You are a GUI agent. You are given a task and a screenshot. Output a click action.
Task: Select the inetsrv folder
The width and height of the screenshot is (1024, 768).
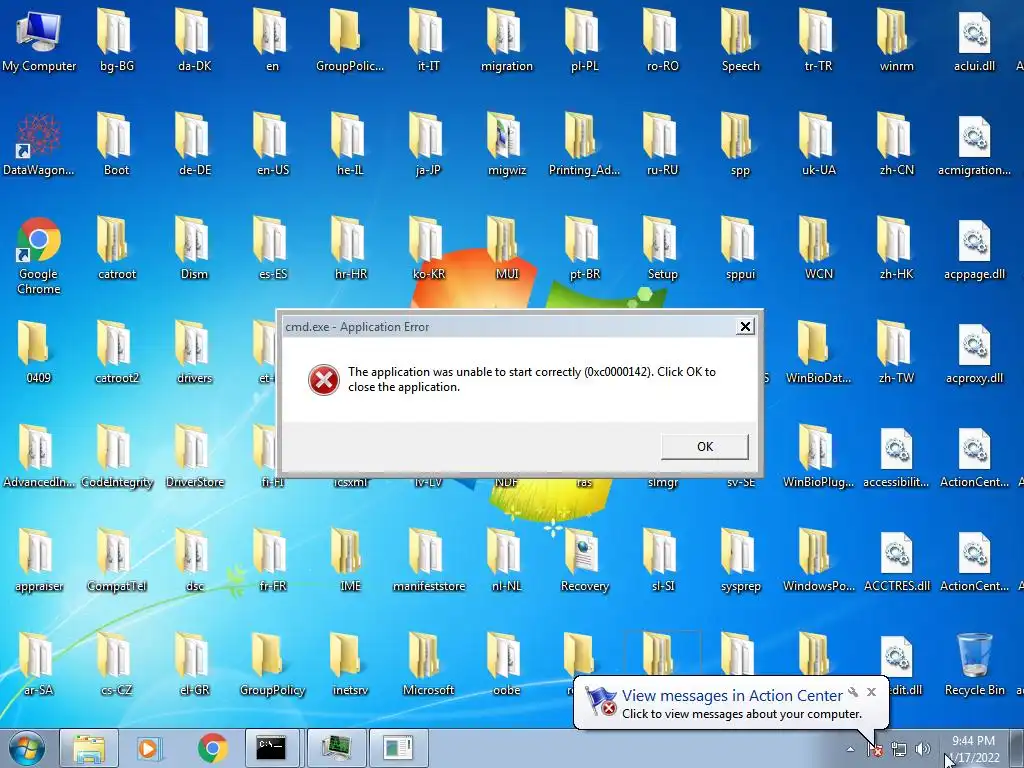(350, 664)
